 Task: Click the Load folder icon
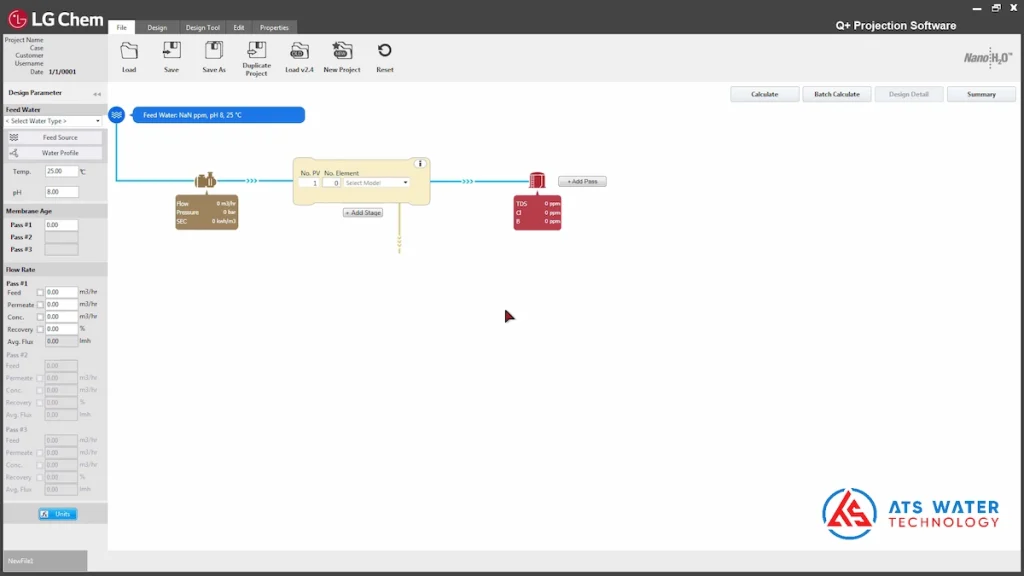[x=129, y=51]
